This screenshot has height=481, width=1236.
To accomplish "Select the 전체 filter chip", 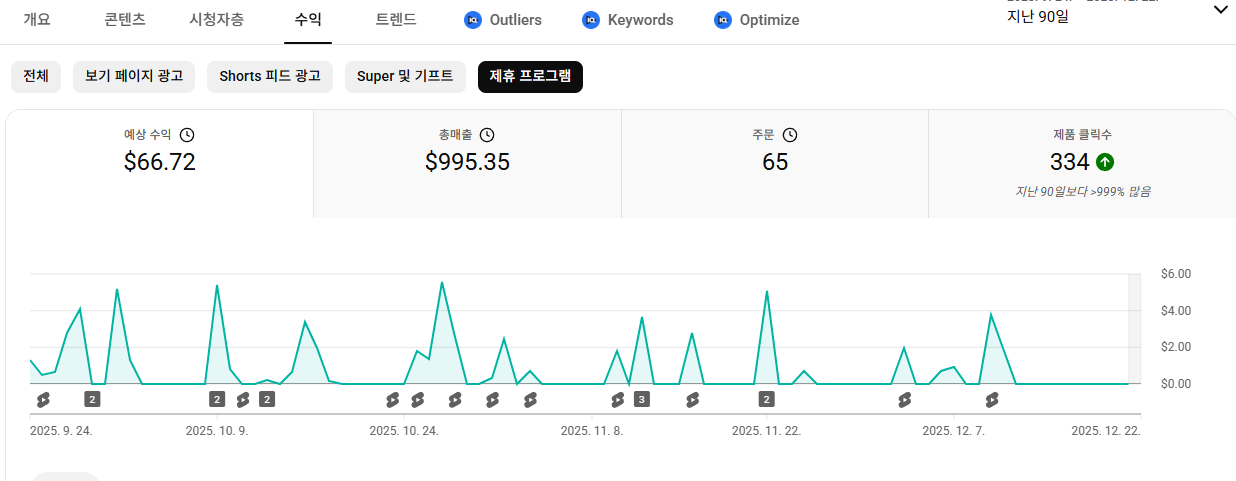I will pyautogui.click(x=36, y=77).
